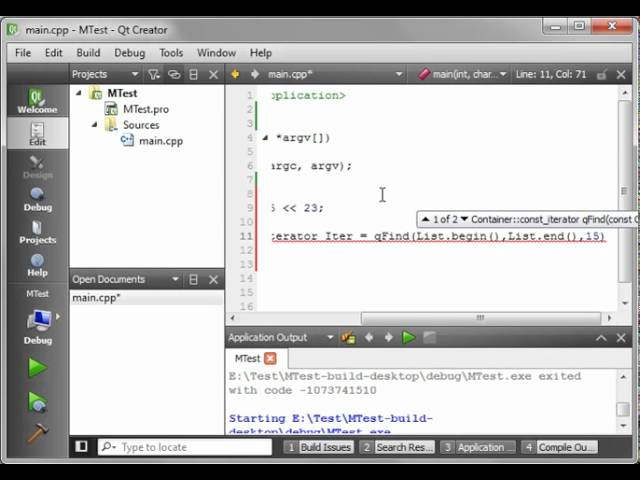Click the Type to locate field

click(x=184, y=447)
